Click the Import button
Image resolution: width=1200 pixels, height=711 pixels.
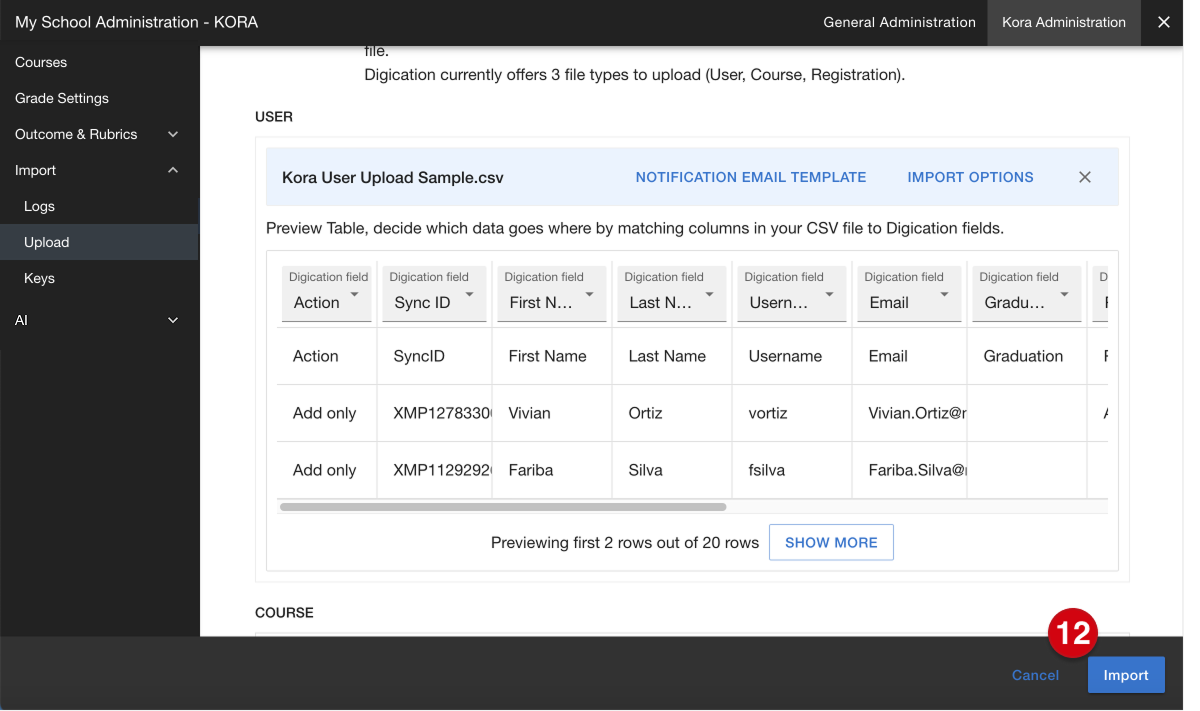point(1126,675)
